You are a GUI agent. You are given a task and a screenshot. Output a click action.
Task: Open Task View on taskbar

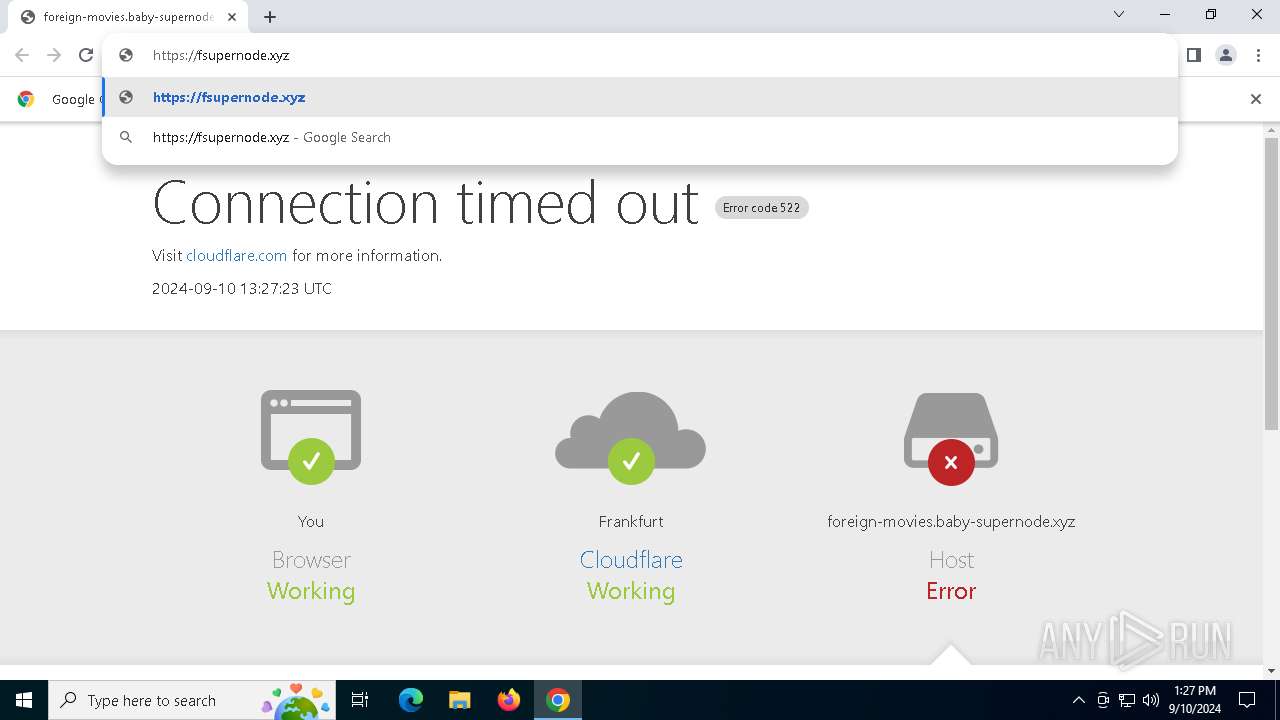(360, 700)
